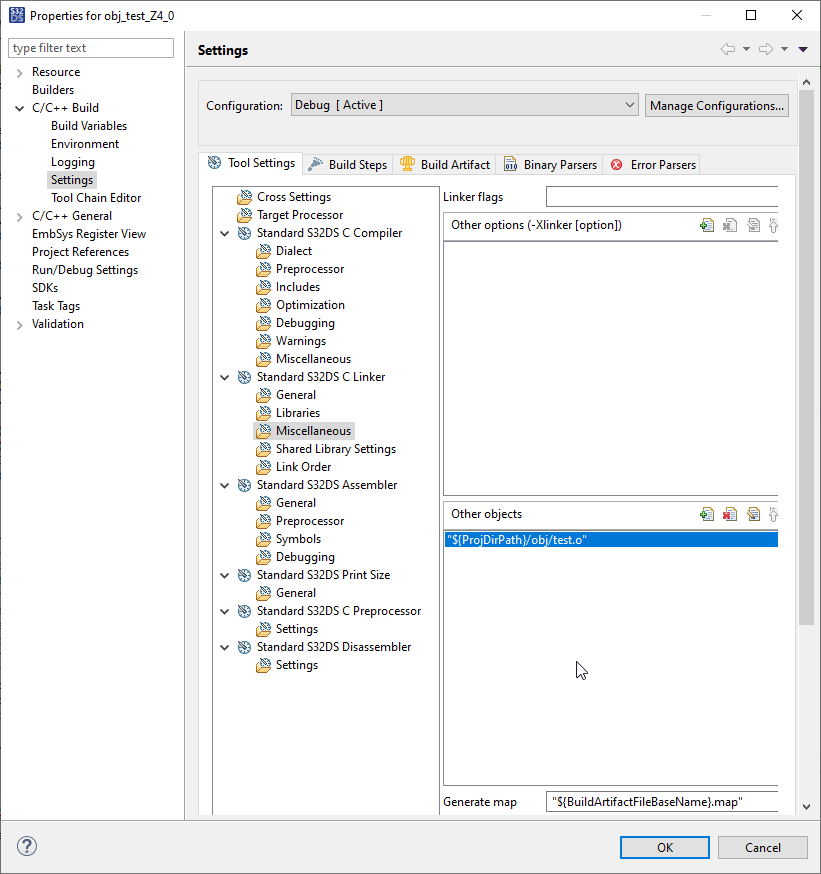This screenshot has width=821, height=874.
Task: Click scrollbar down arrow in Settings pane
Action: [807, 807]
